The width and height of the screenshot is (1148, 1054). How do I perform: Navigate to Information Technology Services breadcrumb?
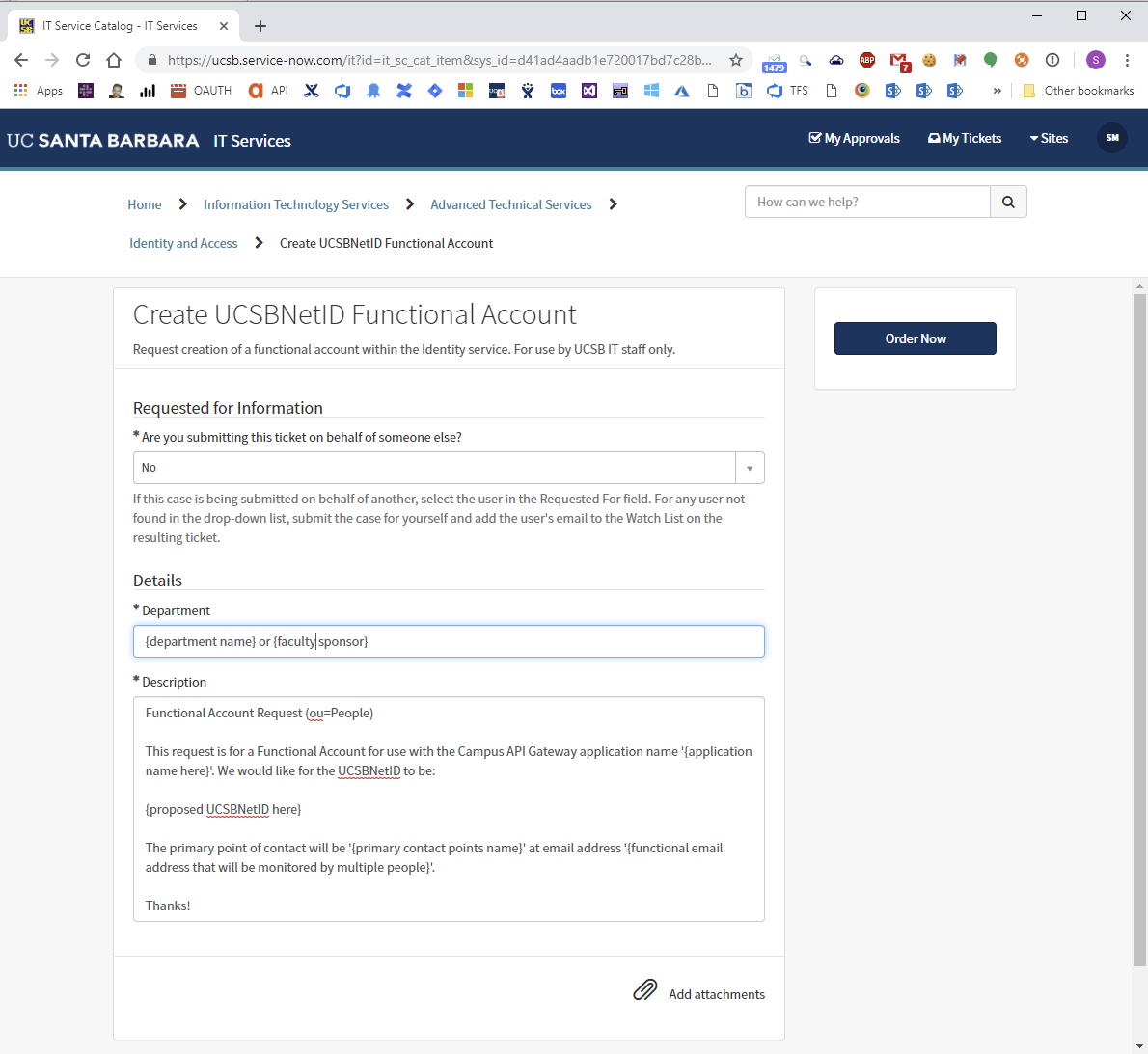click(x=296, y=204)
